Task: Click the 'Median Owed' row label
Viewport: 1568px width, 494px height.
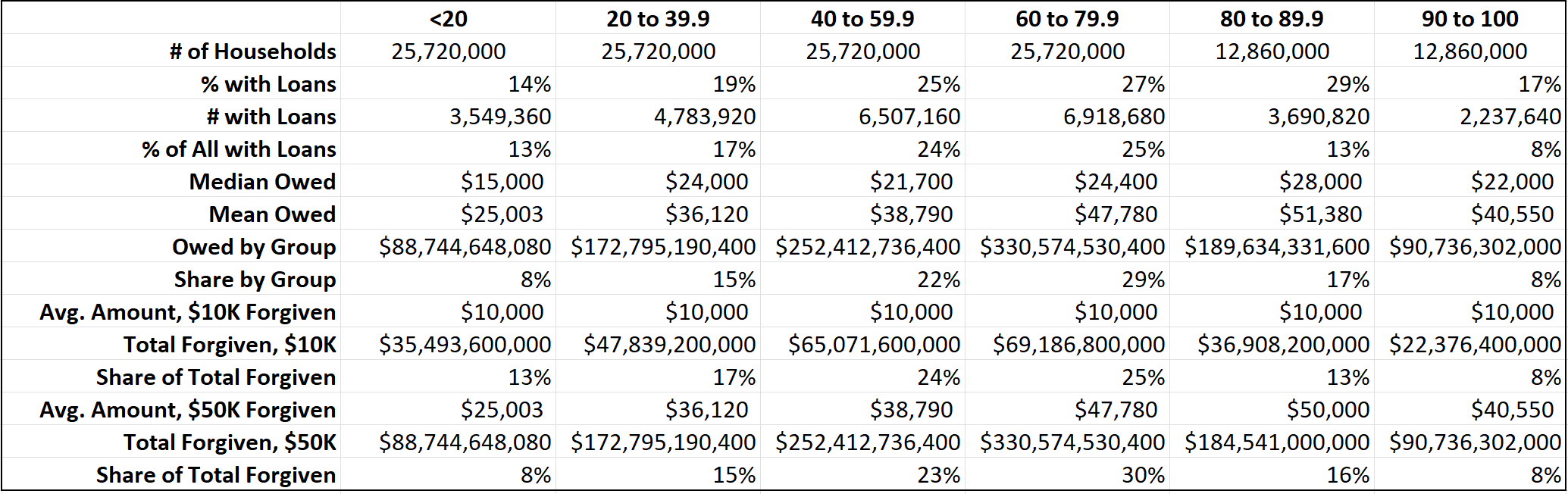Action: pyautogui.click(x=262, y=182)
